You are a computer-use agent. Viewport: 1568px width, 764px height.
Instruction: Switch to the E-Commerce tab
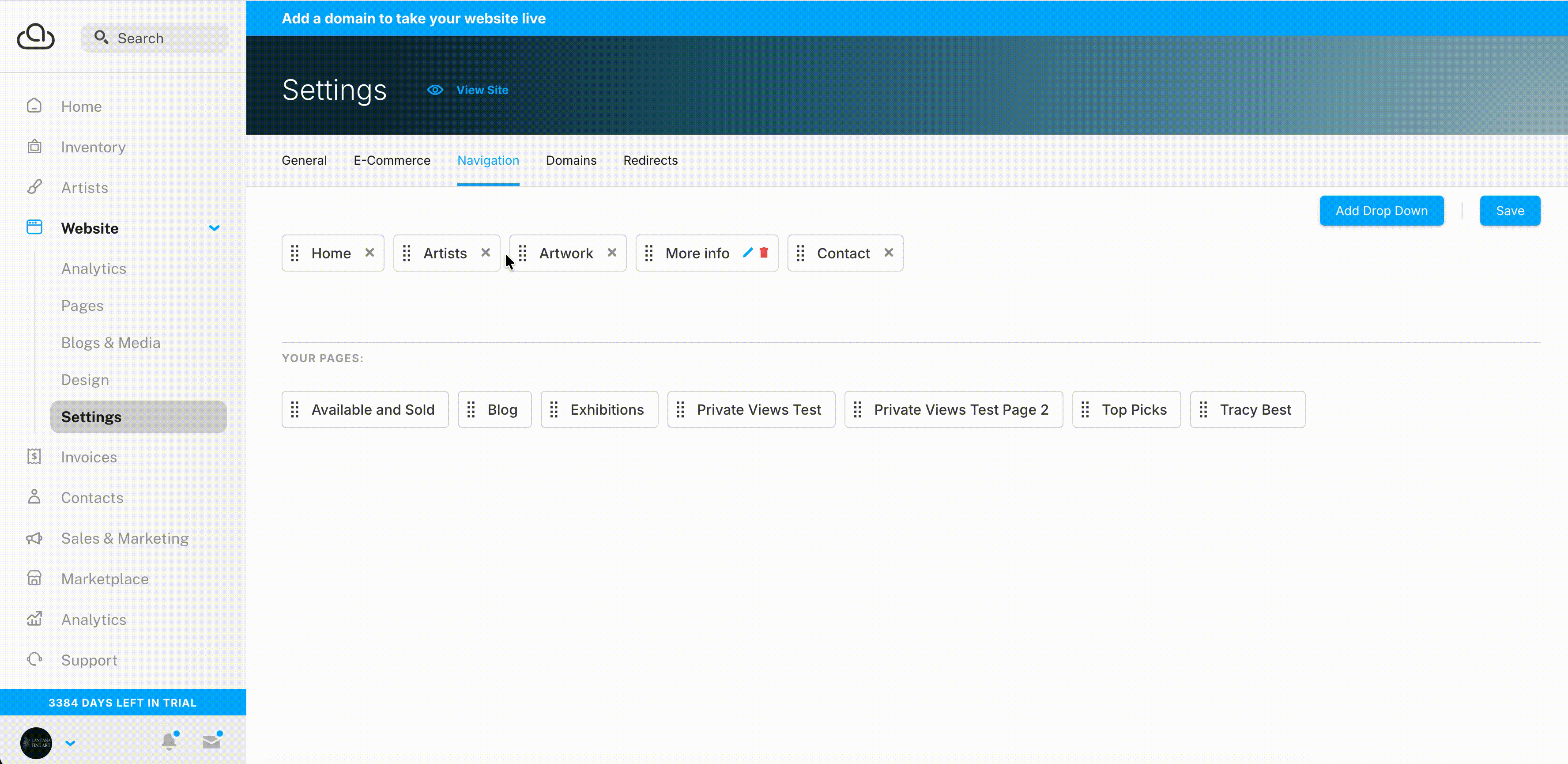pyautogui.click(x=392, y=160)
